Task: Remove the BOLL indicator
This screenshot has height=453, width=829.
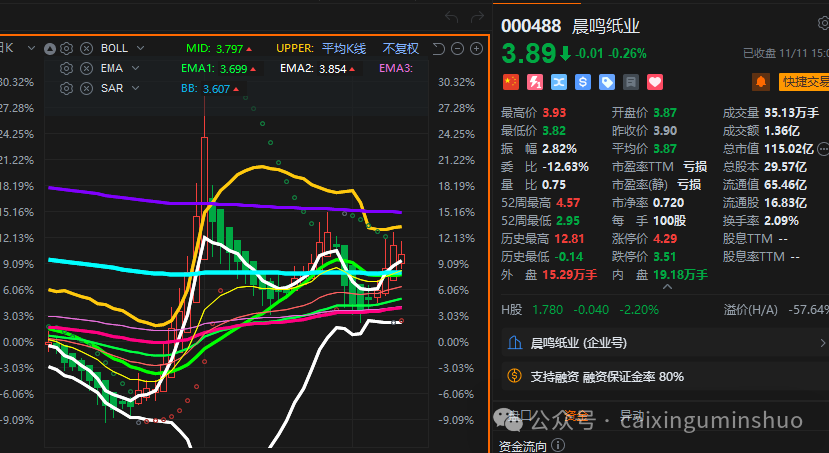Action: (x=86, y=49)
